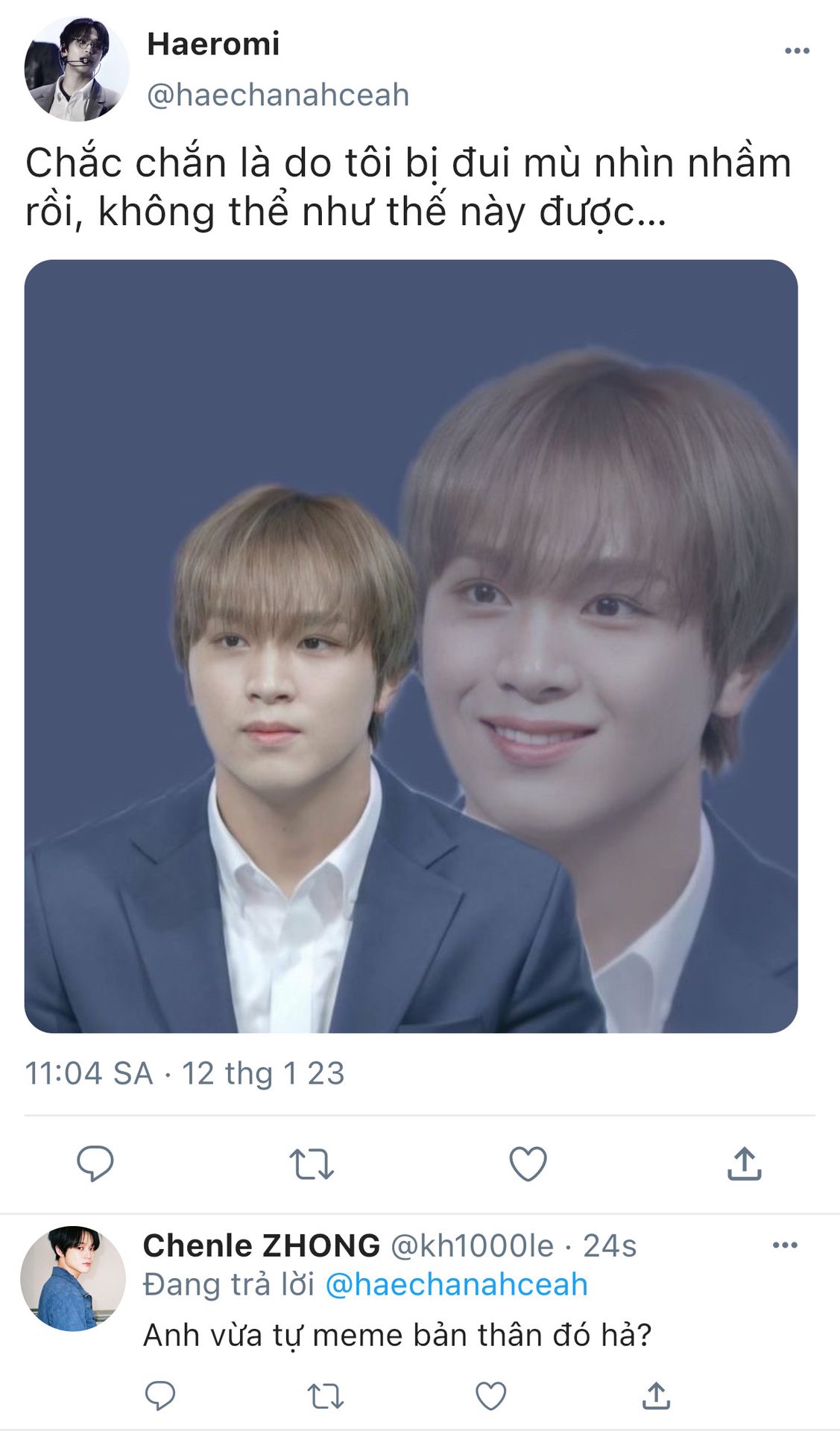Retweet Chenle ZHONG's reply
This screenshot has height=1431, width=840.
pyautogui.click(x=326, y=1395)
